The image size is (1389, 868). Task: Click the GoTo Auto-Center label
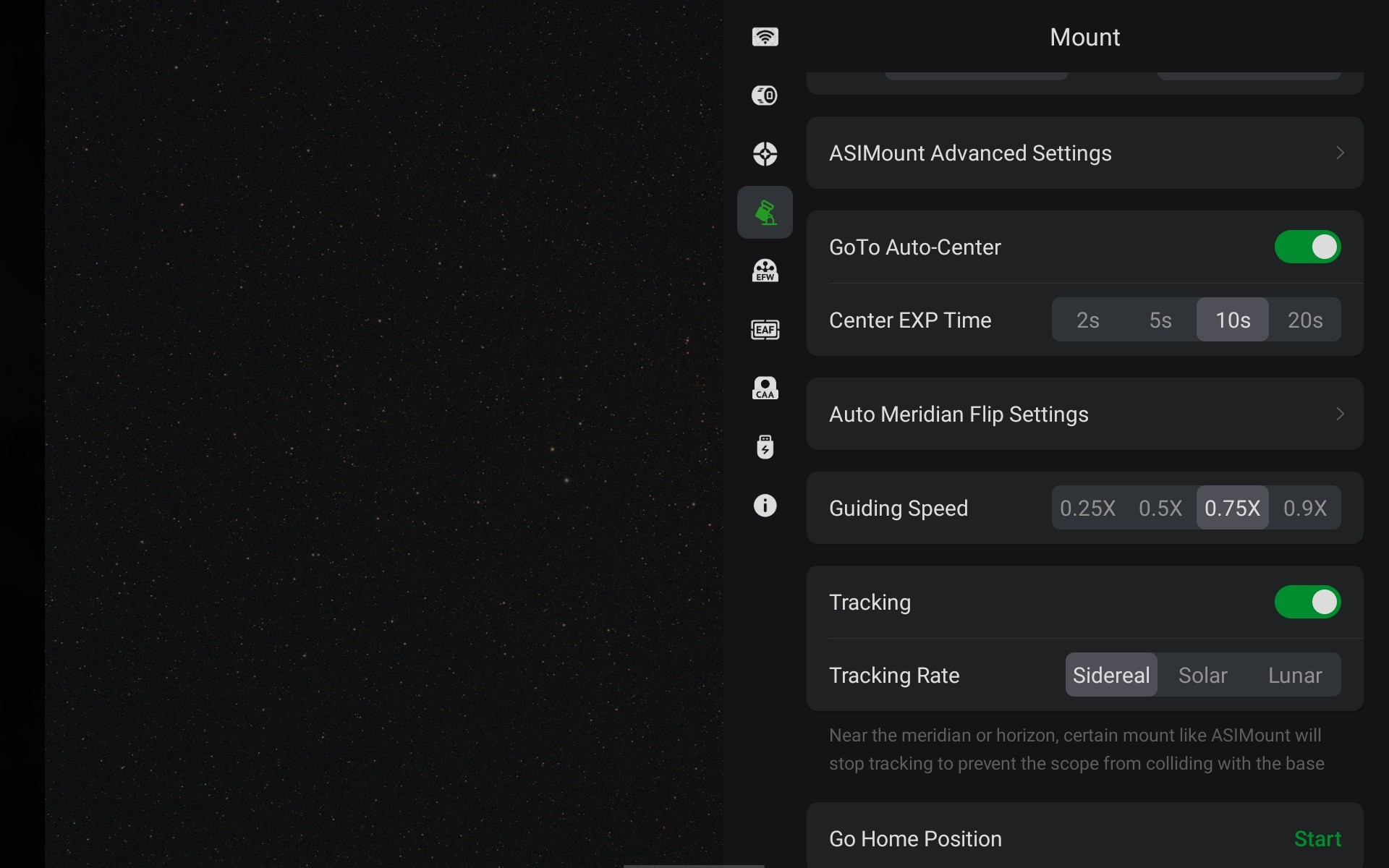pyautogui.click(x=915, y=247)
